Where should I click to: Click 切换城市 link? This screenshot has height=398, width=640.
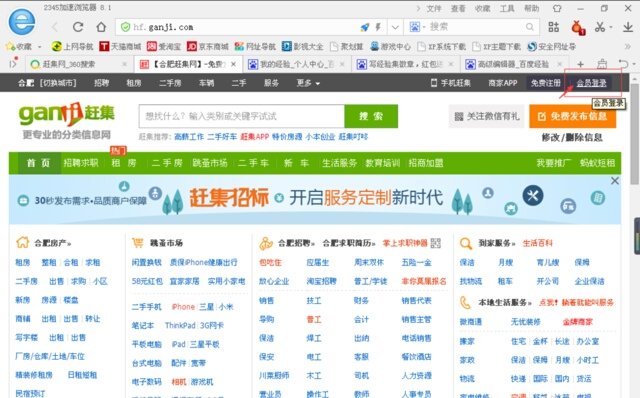pos(58,83)
